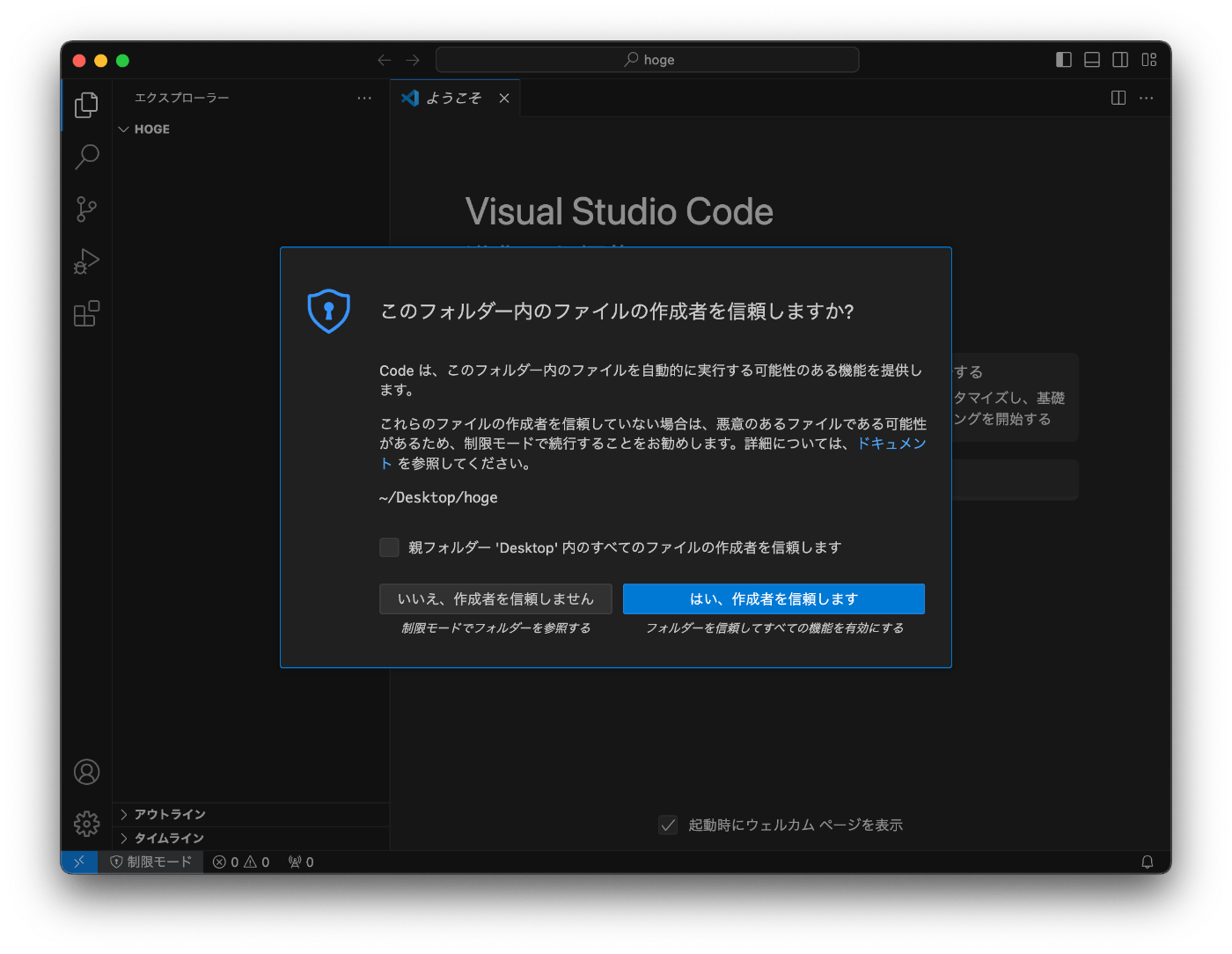The width and height of the screenshot is (1232, 954).
Task: Uncheck 起動時にウェルカム ページを表示 checkbox
Action: click(668, 825)
